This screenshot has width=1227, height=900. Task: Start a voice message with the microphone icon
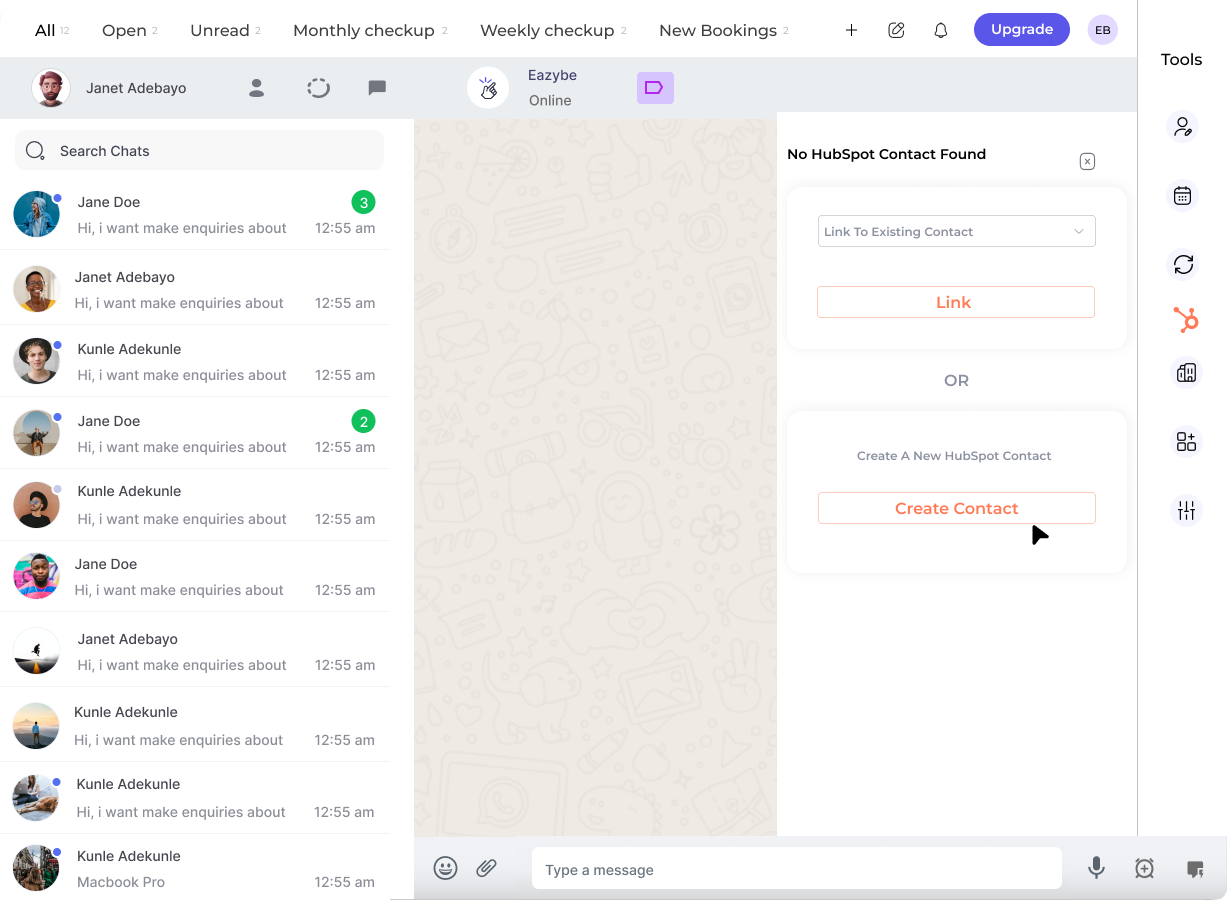tap(1096, 868)
